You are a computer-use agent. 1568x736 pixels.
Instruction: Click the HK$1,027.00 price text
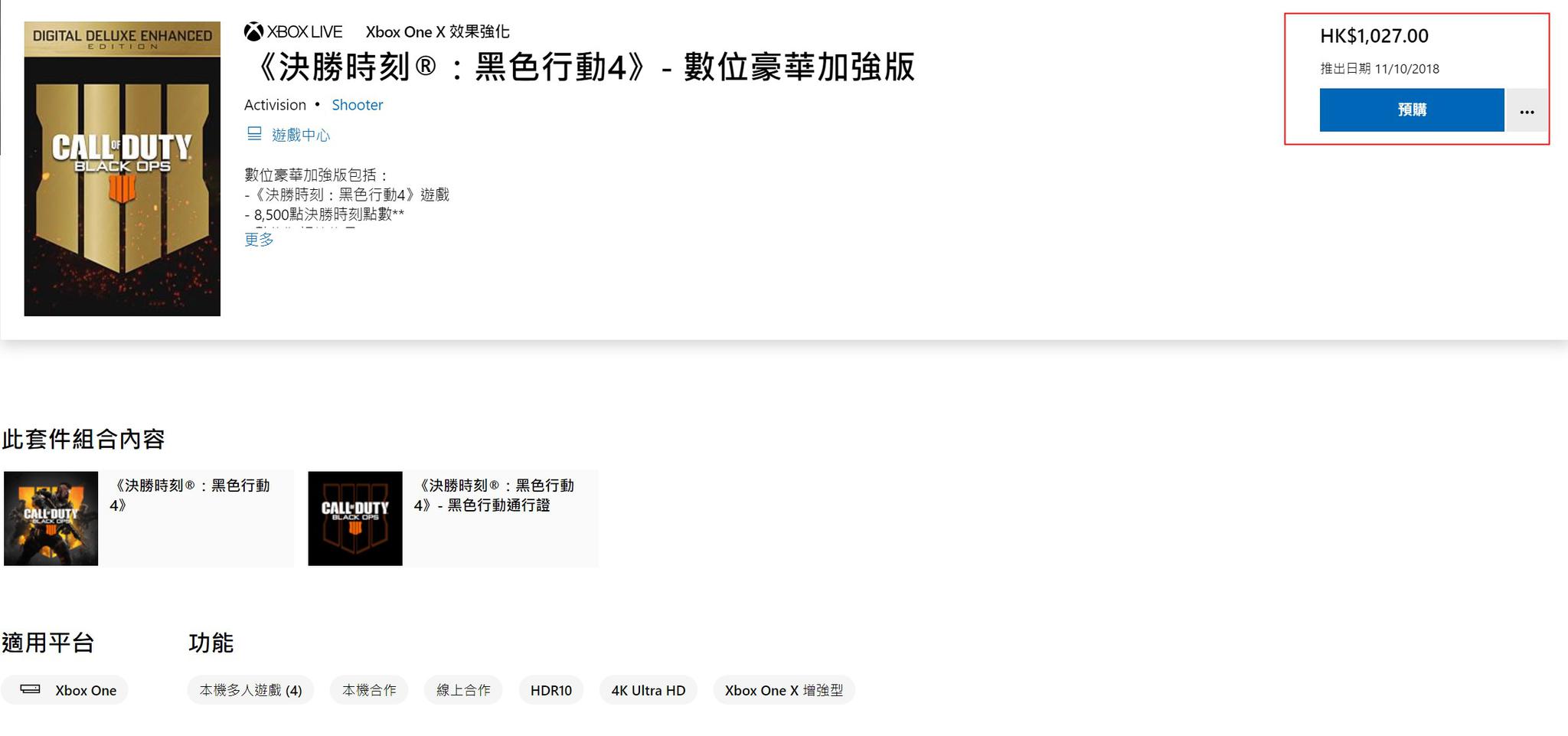pos(1374,36)
